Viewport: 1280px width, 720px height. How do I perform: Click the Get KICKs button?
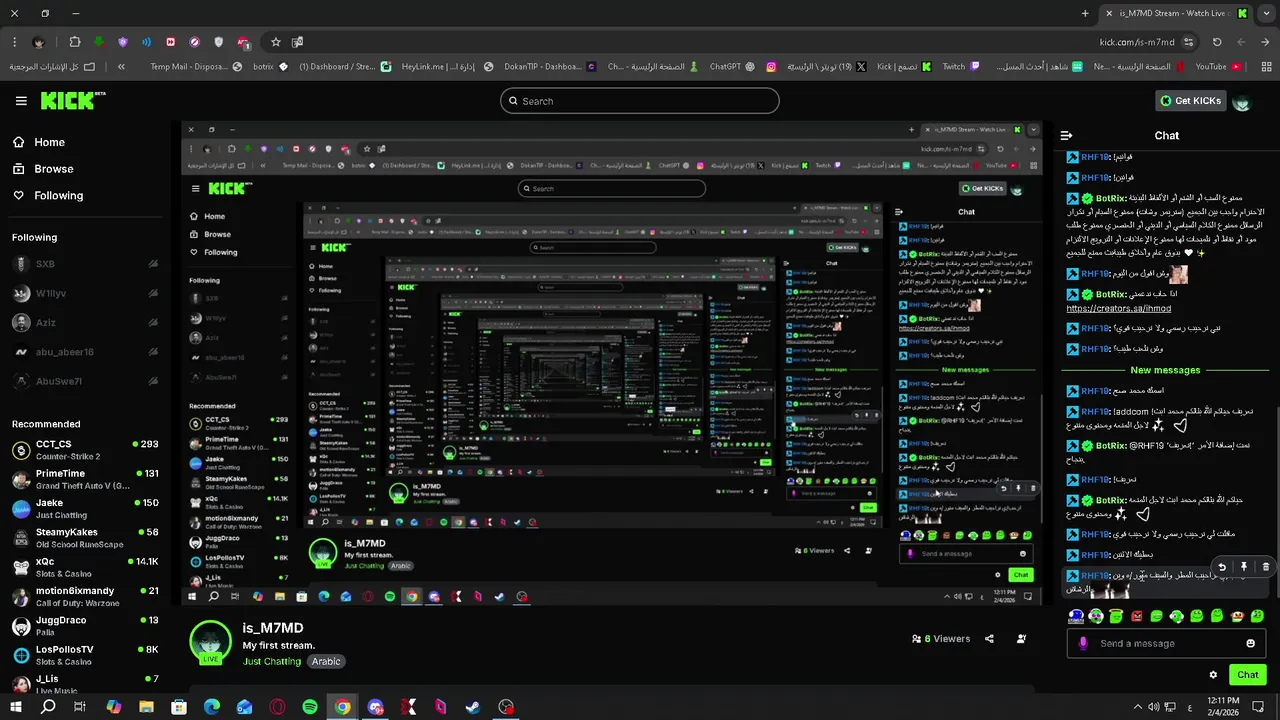(1190, 101)
